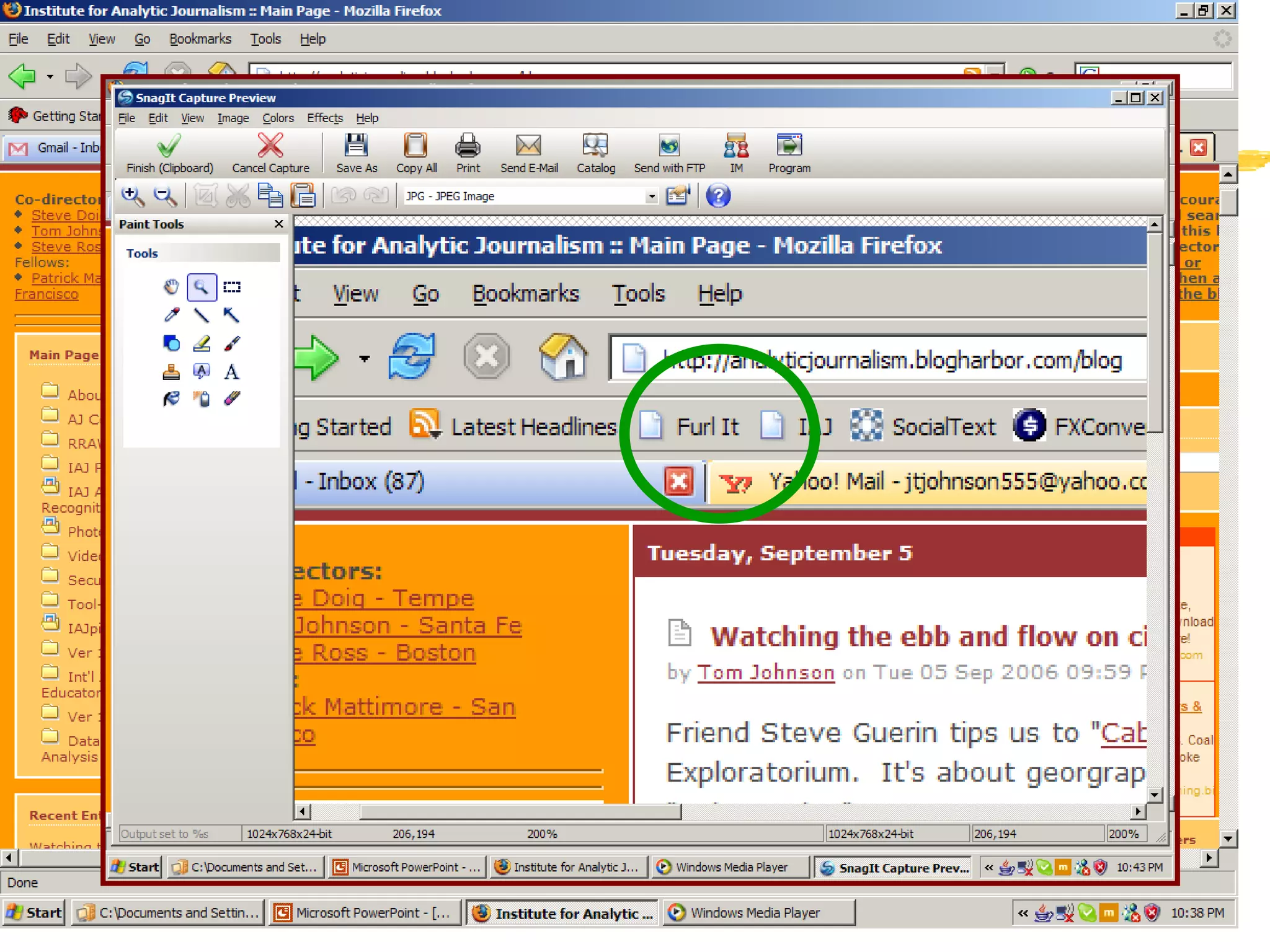Screen dimensions: 1270x952
Task: Click the Cancel Capture red X
Action: 270,147
